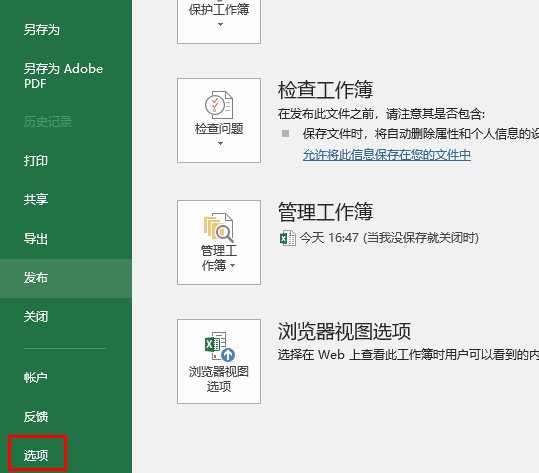Open the 允许将此信息保存在您的文件中 link

pos(387,155)
